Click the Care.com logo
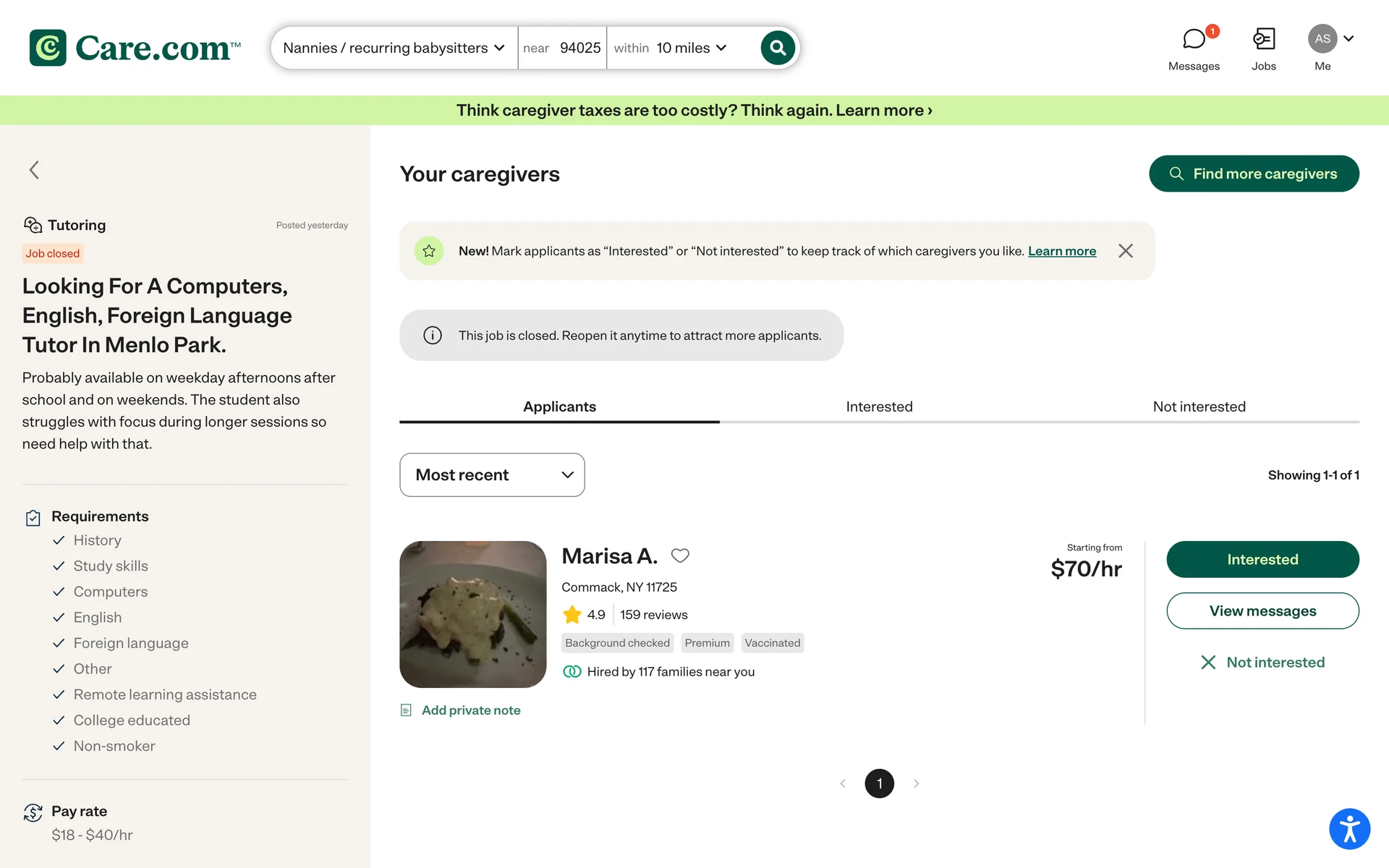Screen dimensions: 1389x868 pos(135,48)
